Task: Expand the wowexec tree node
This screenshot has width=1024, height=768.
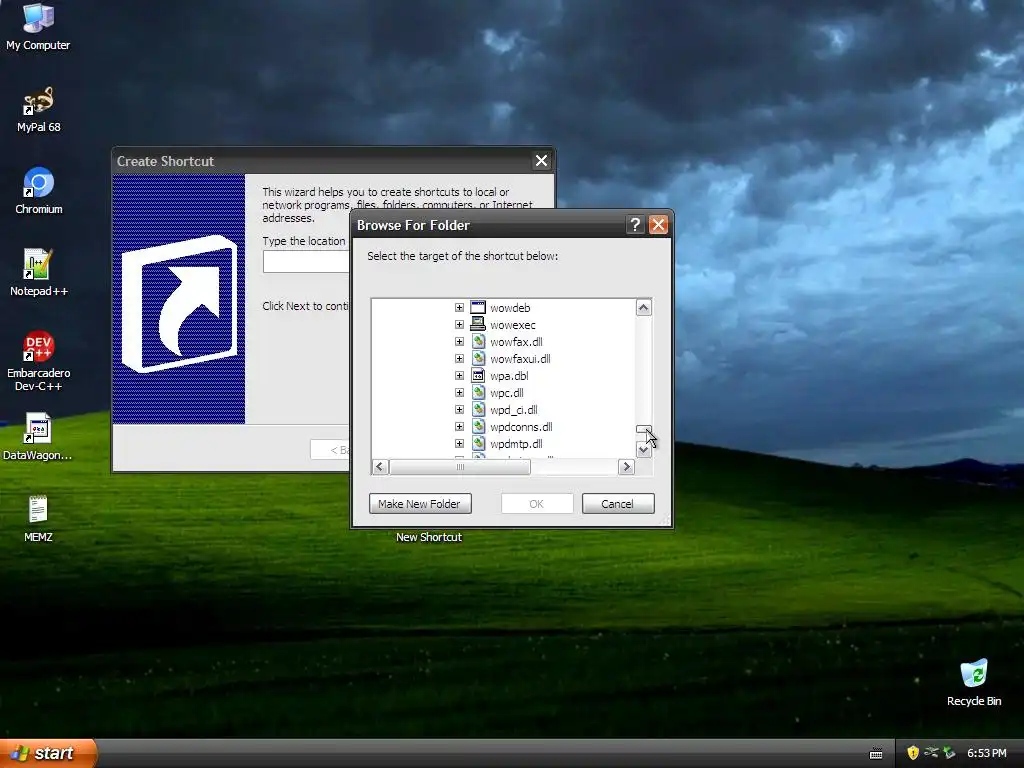Action: pyautogui.click(x=459, y=325)
